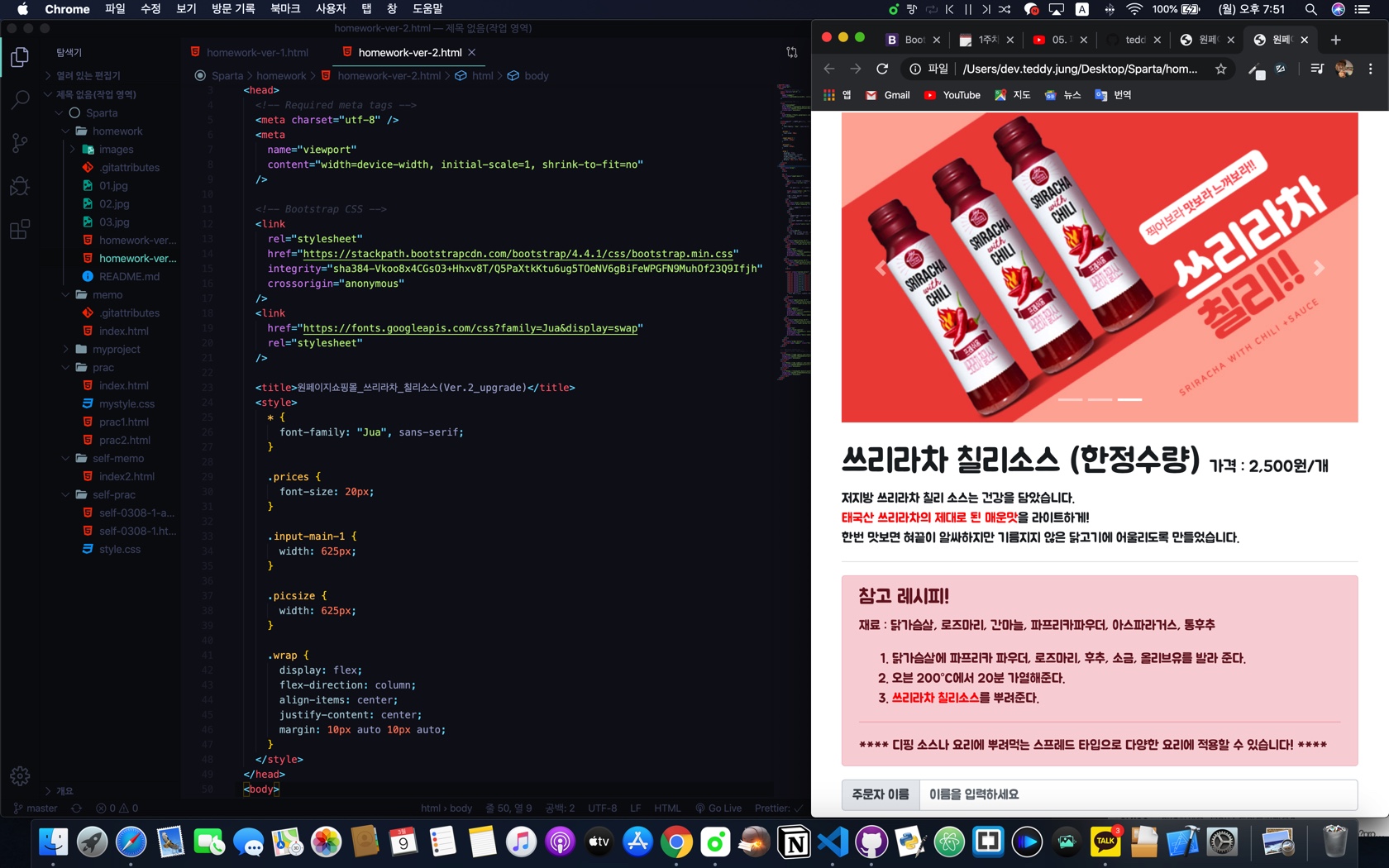Image resolution: width=1389 pixels, height=868 pixels.
Task: Open the 보기 menu in menu bar
Action: pyautogui.click(x=186, y=9)
